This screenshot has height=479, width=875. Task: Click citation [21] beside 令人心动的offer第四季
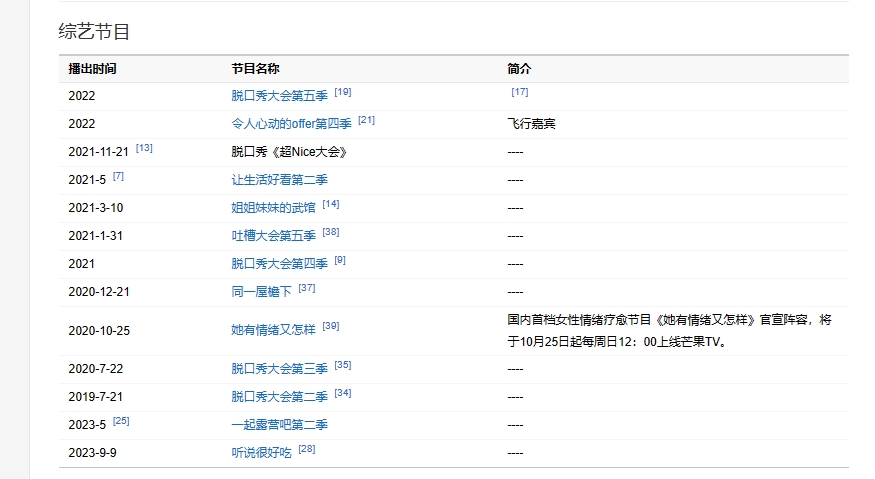coord(367,120)
